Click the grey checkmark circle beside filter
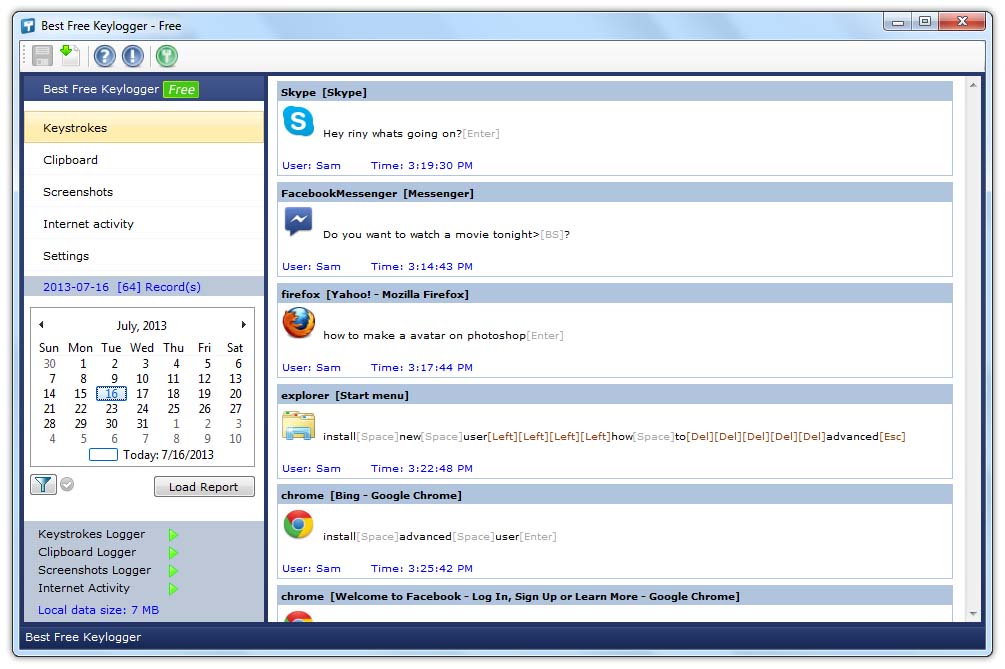The width and height of the screenshot is (1005, 669). [x=67, y=484]
